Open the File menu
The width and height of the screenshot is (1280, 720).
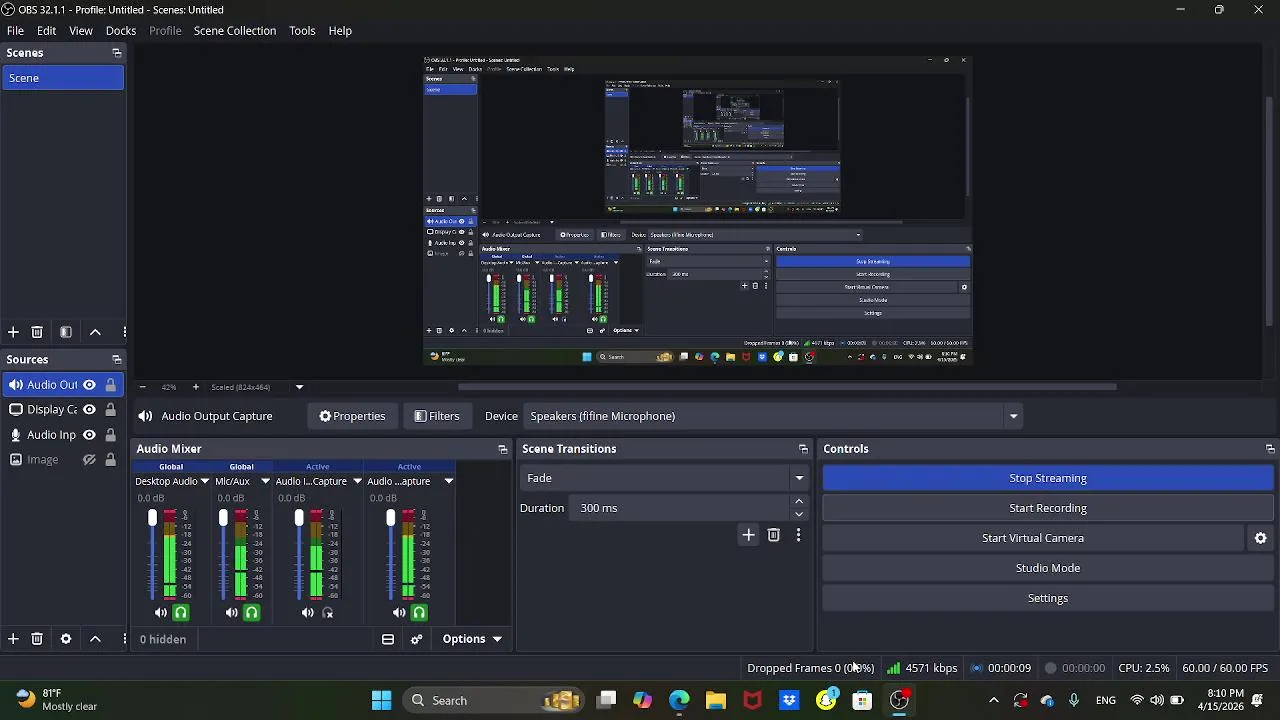[x=15, y=31]
